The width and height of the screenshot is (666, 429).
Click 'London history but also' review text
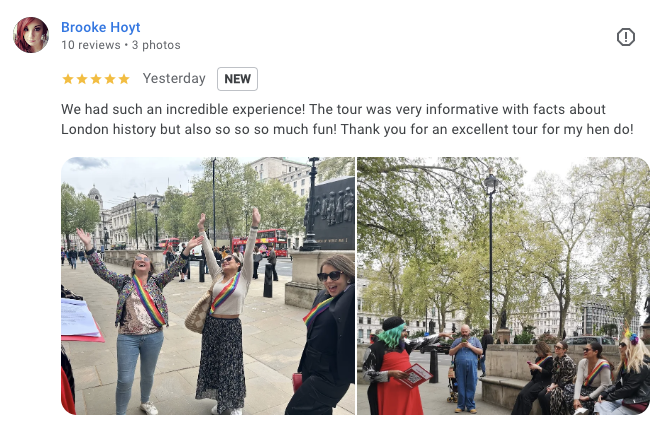click(136, 130)
